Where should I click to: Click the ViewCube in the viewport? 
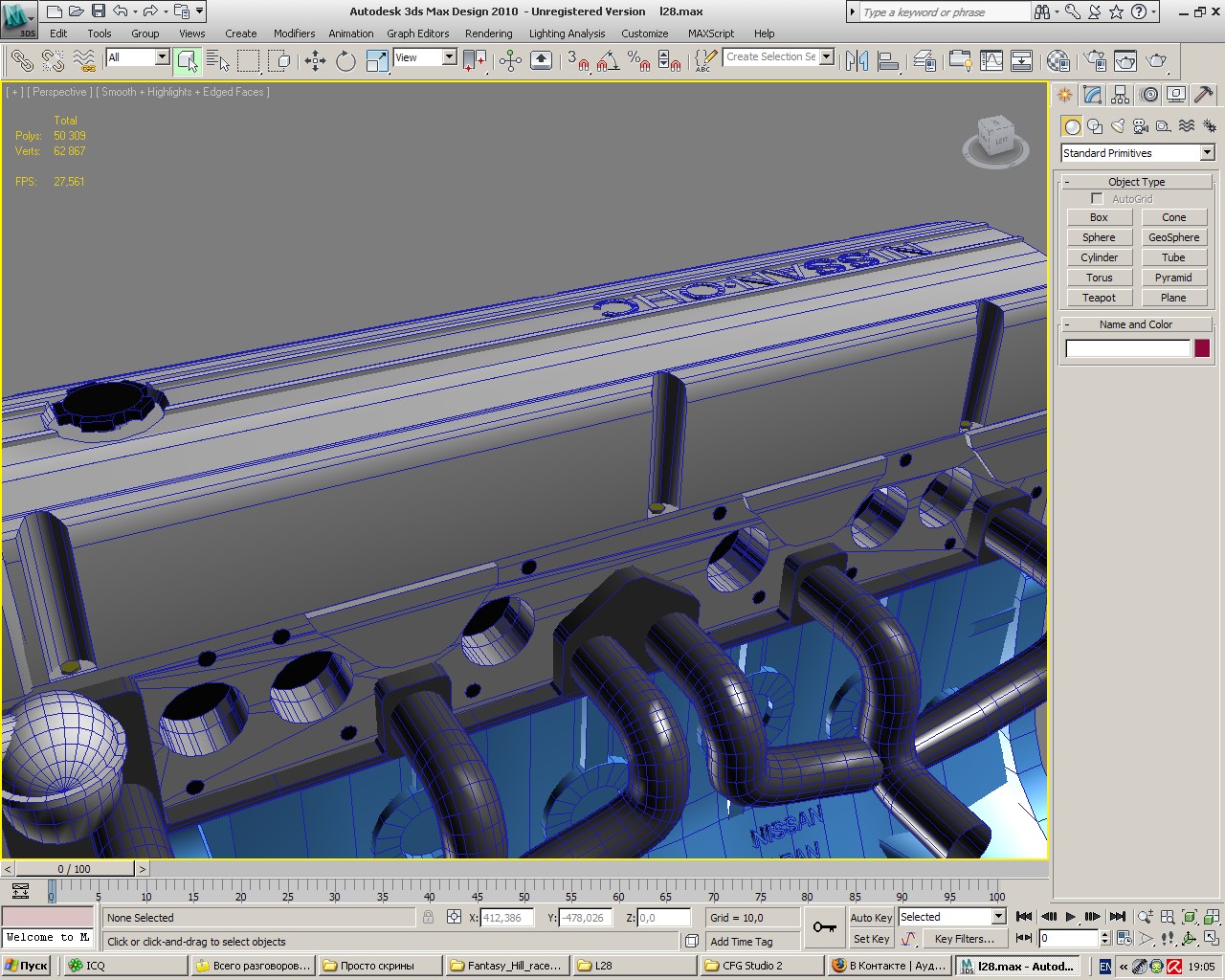pyautogui.click(x=996, y=140)
